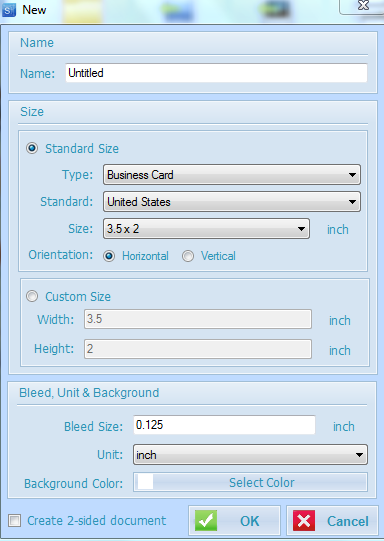Click the Name field containing Untitled
Image resolution: width=384 pixels, height=541 pixels.
click(x=216, y=73)
